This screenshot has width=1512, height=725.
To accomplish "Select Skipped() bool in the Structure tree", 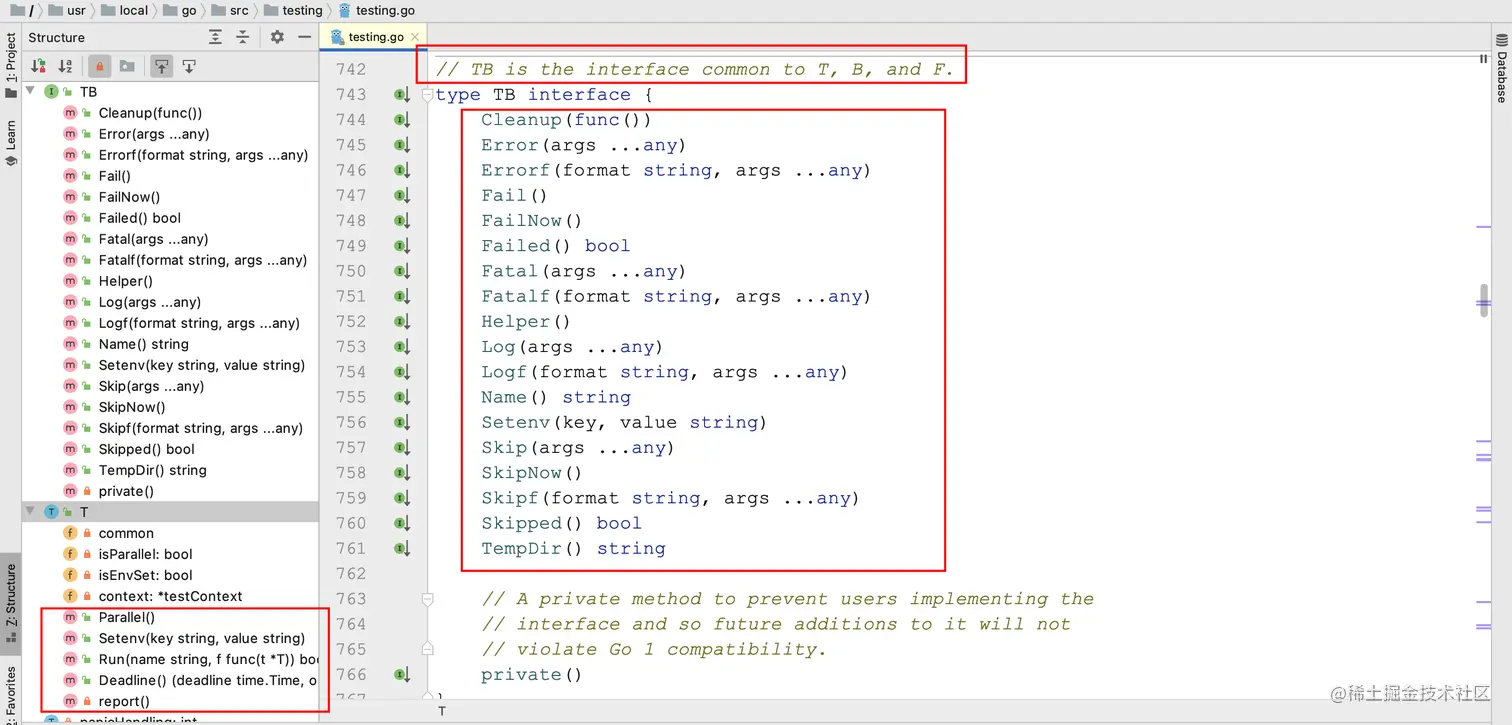I will tap(146, 449).
